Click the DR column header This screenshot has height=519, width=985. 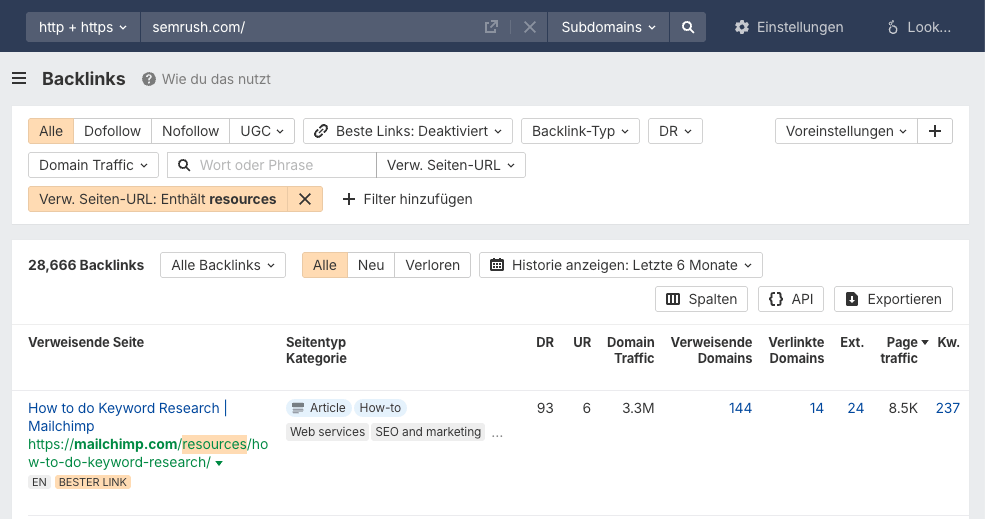pos(545,342)
